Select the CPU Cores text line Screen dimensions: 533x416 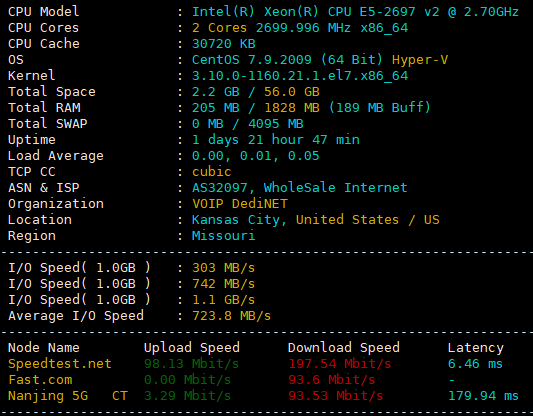(x=208, y=28)
